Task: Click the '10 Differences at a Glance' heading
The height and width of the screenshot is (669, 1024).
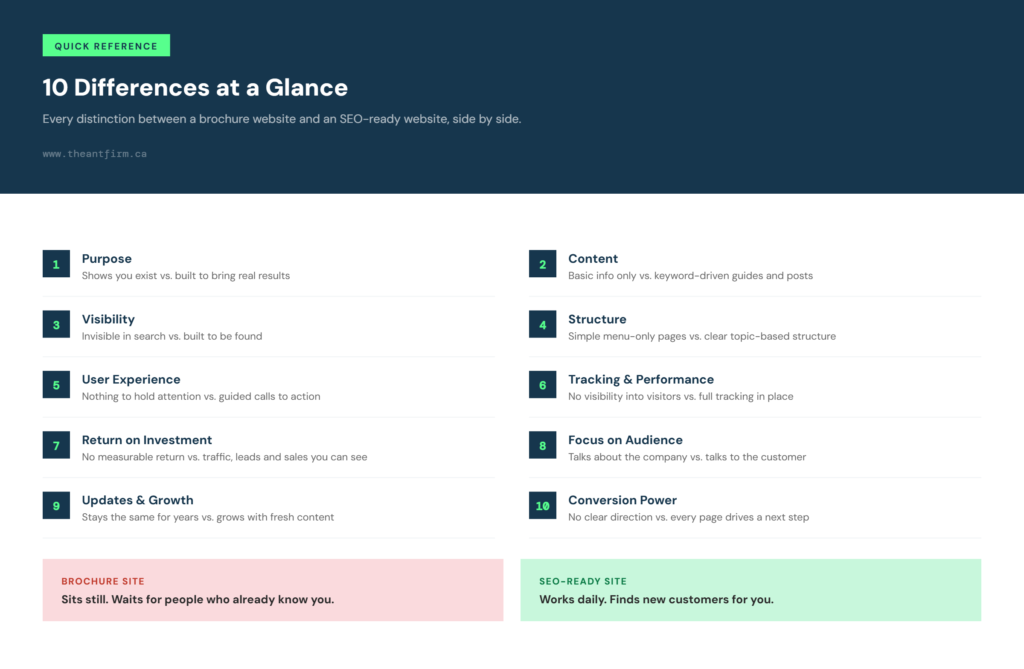Action: click(195, 88)
